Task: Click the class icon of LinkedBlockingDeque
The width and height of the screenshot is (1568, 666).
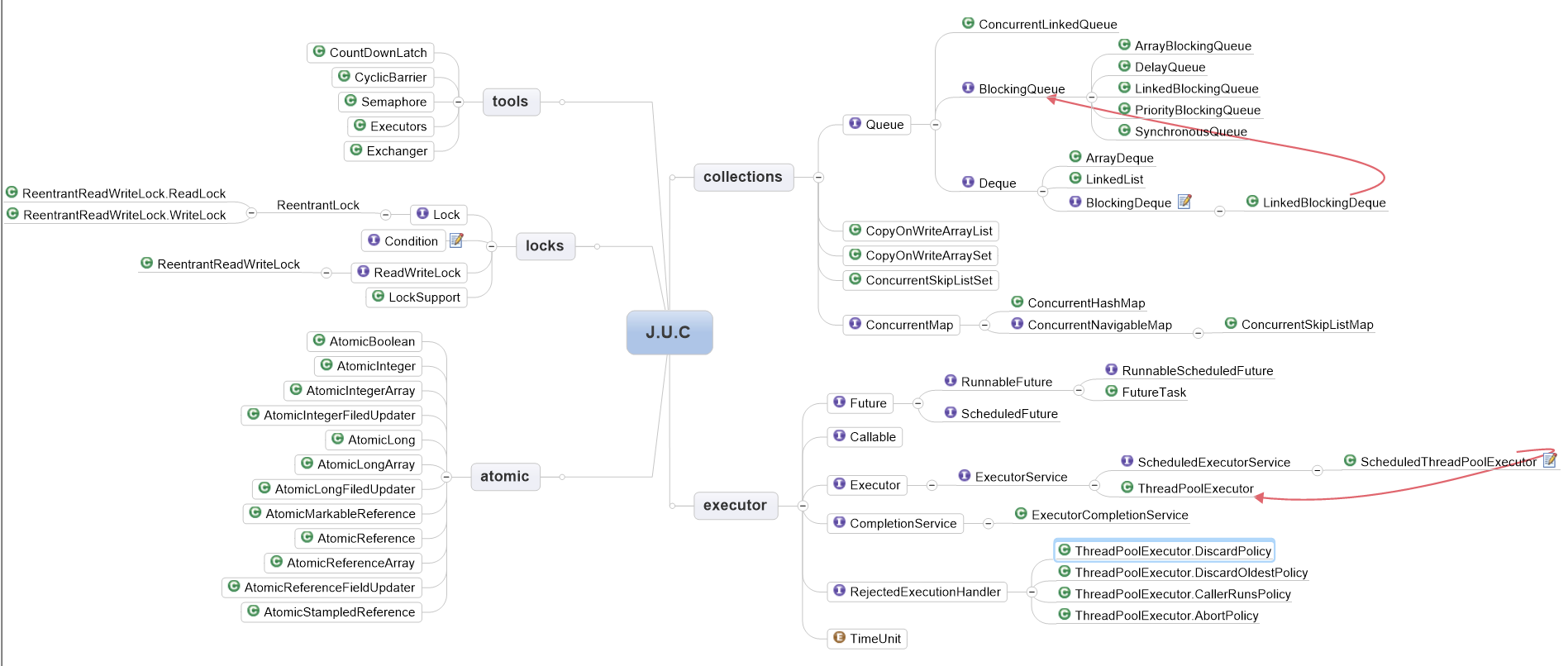Action: 1252,201
